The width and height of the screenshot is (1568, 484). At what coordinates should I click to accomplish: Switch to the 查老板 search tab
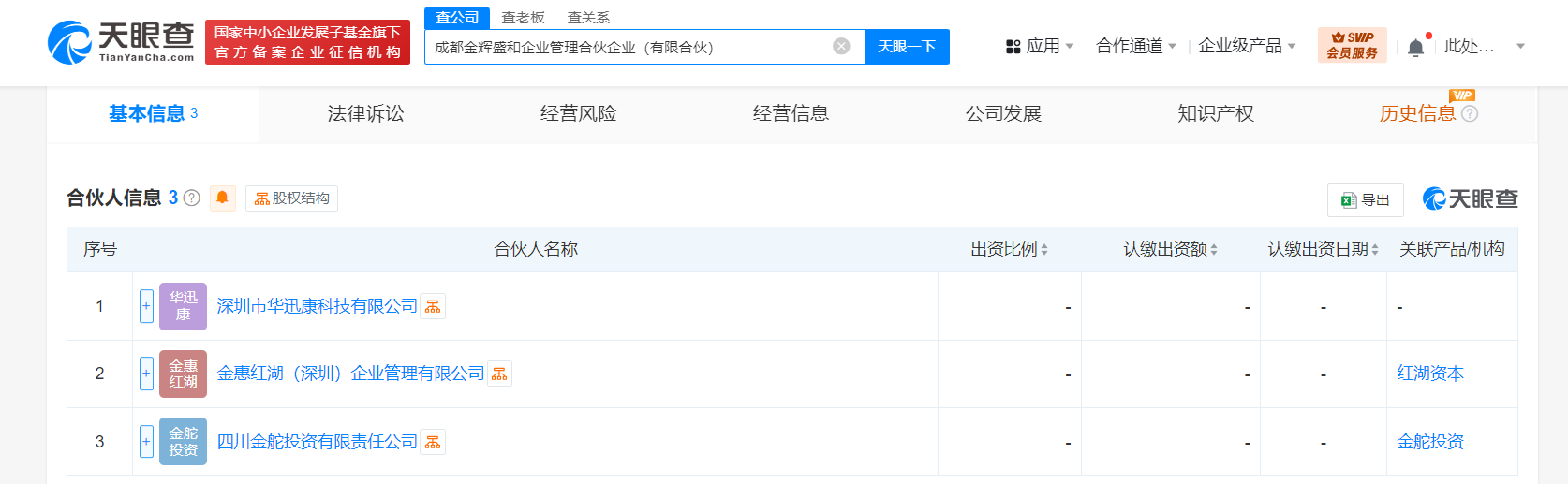523,18
